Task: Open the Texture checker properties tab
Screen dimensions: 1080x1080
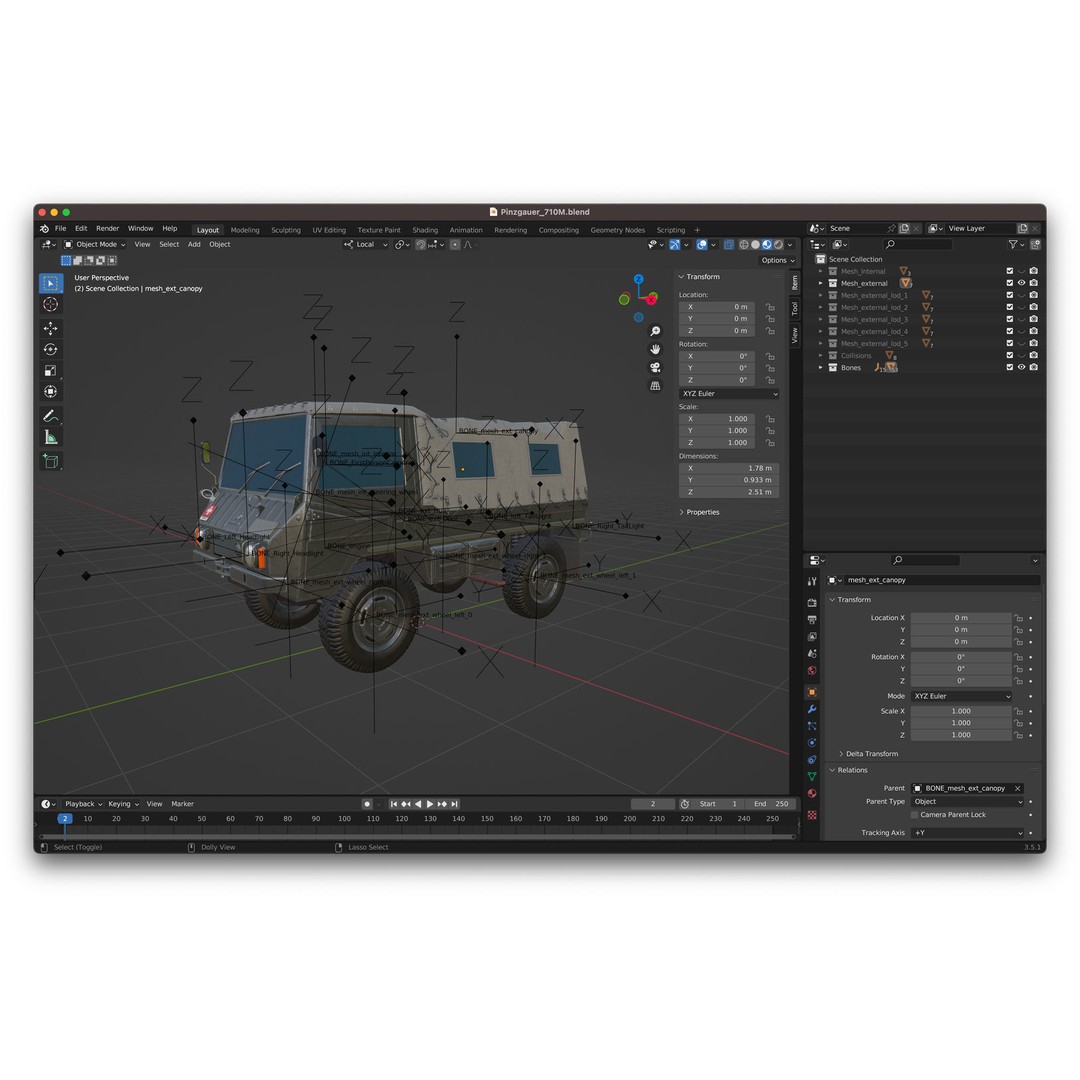Action: click(812, 816)
